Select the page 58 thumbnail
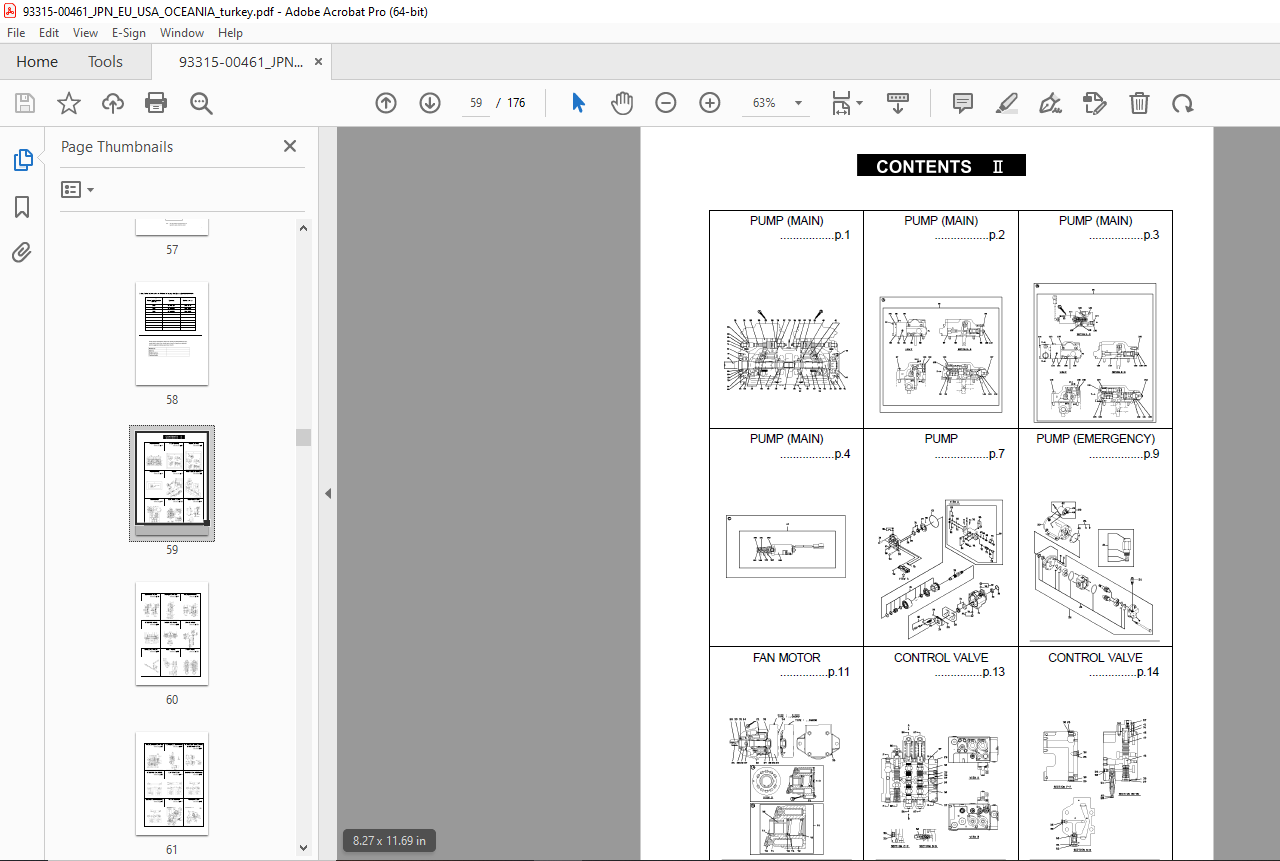The height and width of the screenshot is (861, 1280). click(172, 333)
